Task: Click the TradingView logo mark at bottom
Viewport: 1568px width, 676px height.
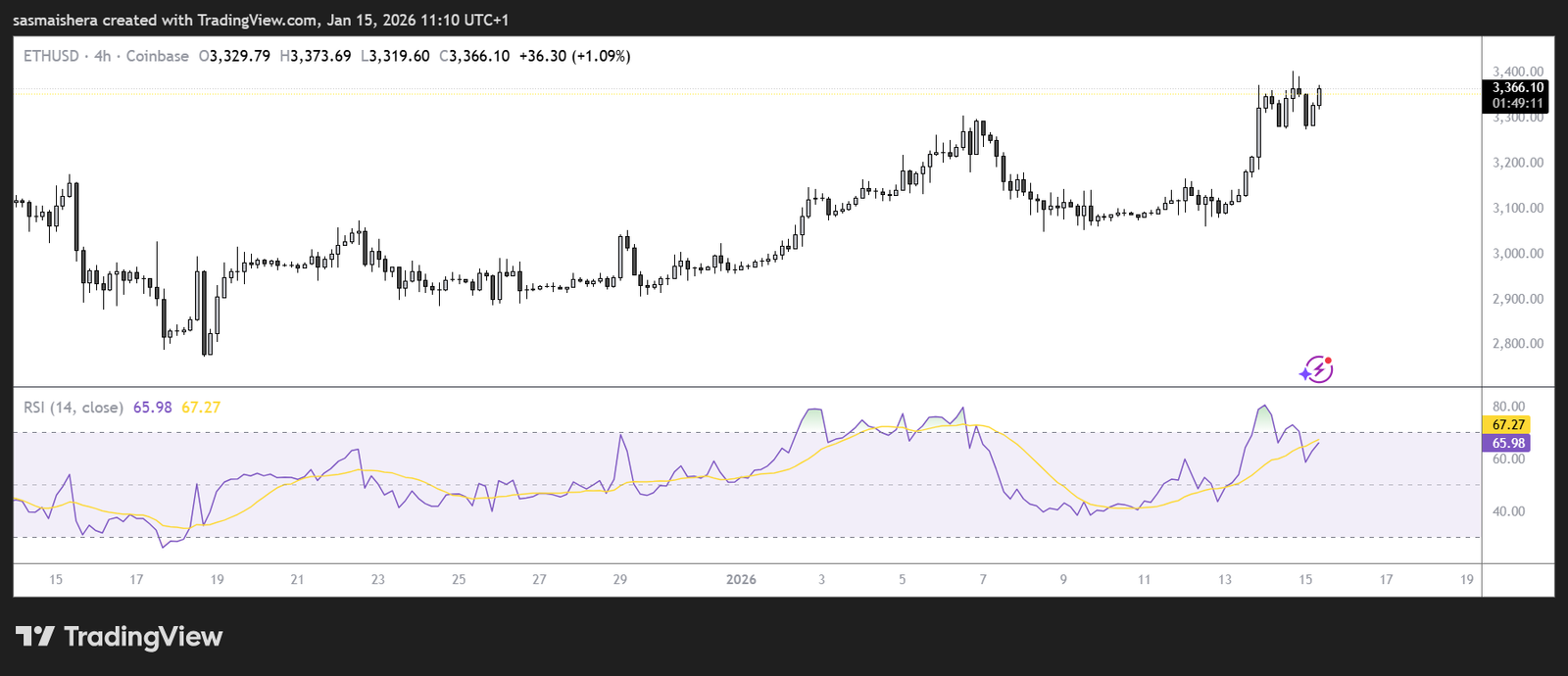Action: click(x=34, y=637)
